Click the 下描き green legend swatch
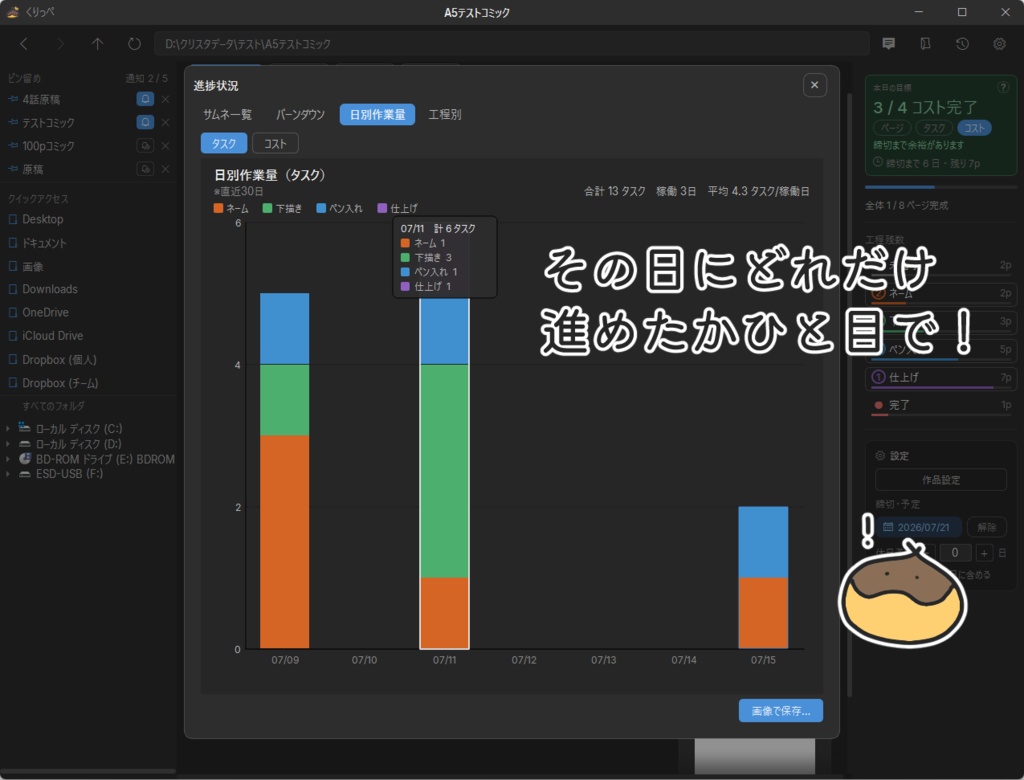 click(267, 208)
